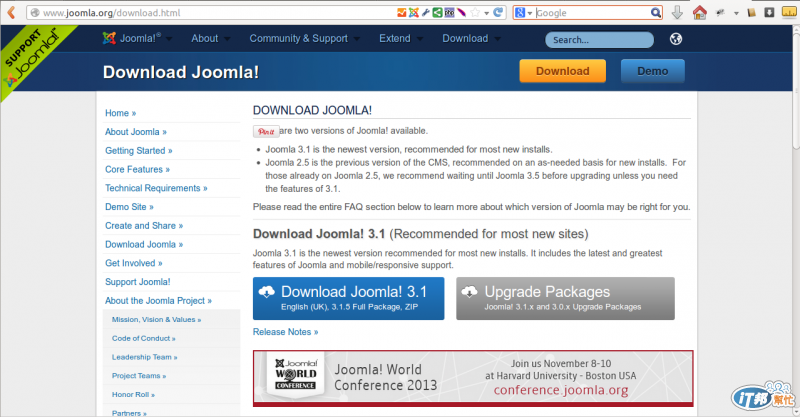Open the downloads arrow in toolbar
This screenshot has width=800, height=417.
(677, 12)
